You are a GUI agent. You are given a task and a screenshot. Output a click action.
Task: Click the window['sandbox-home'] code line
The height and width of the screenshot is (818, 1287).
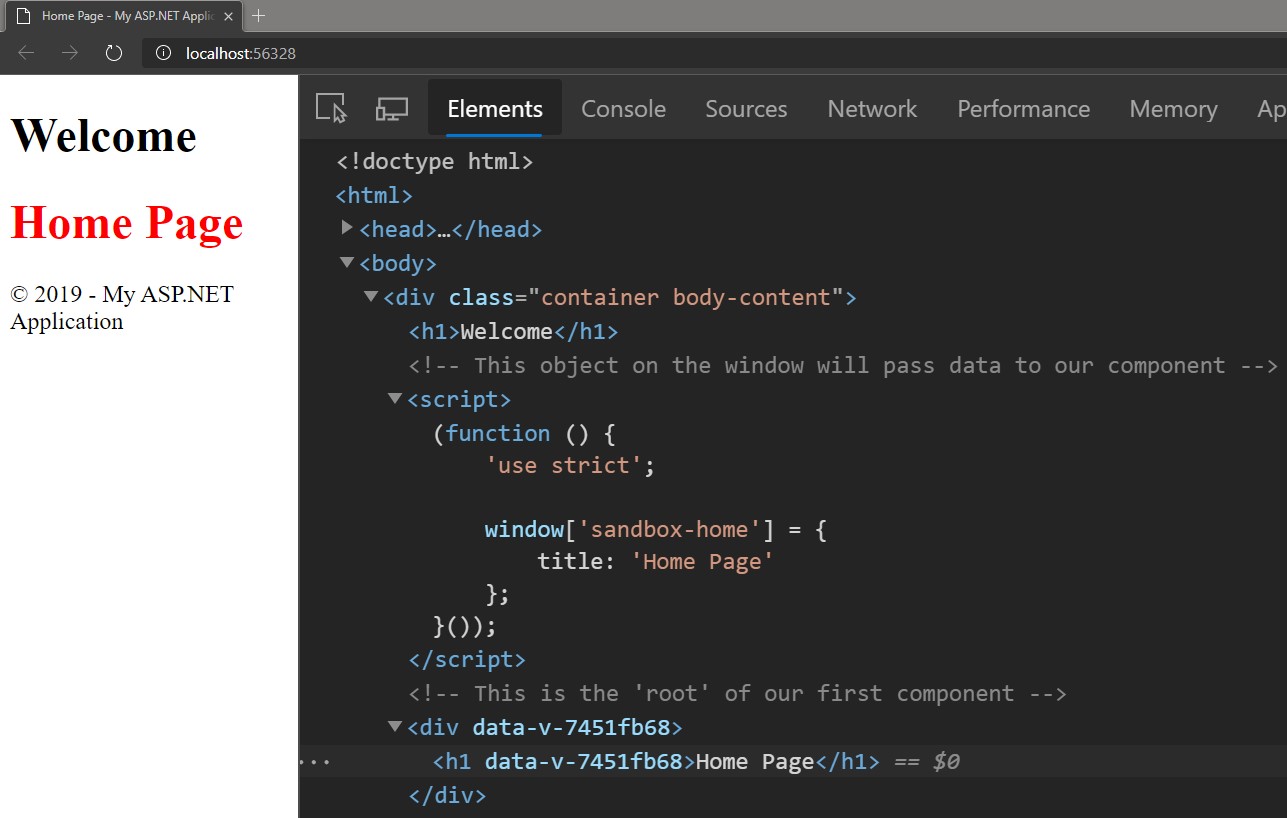tap(656, 529)
